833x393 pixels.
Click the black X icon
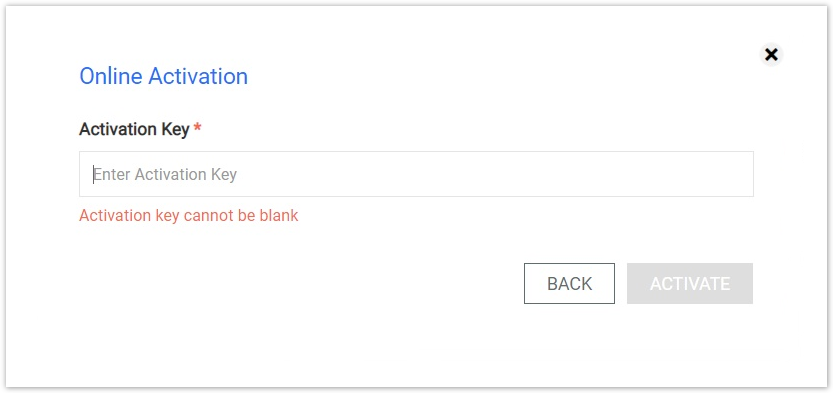point(771,54)
